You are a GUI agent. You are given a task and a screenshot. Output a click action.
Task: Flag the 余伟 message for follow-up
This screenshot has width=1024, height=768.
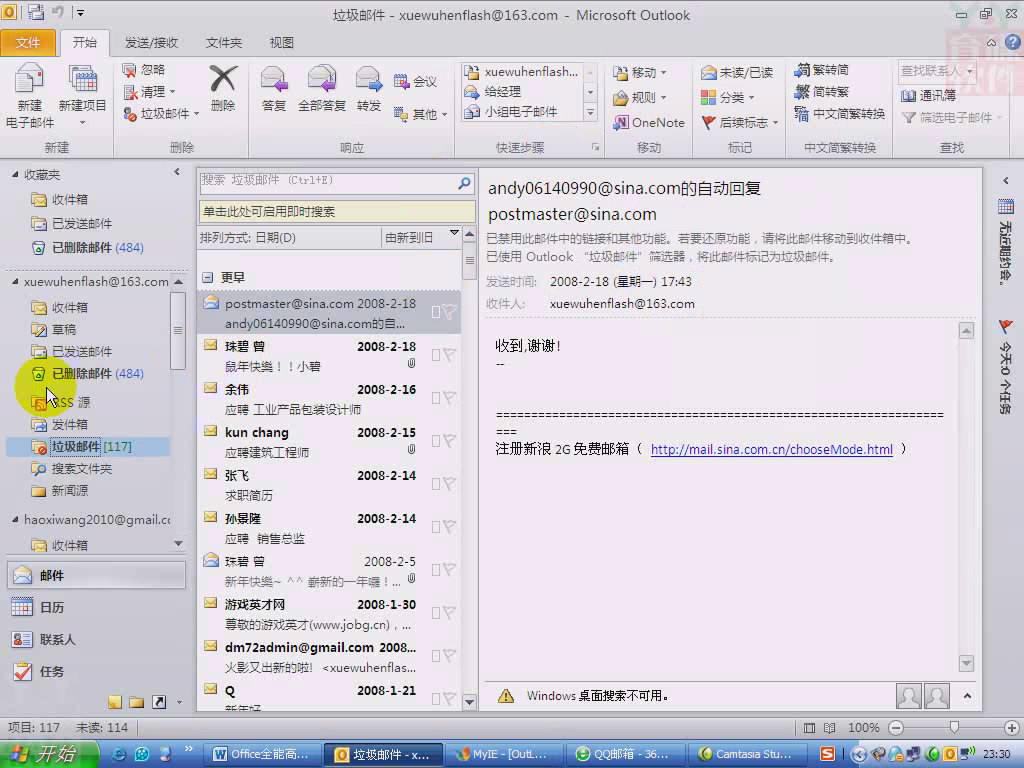click(449, 398)
